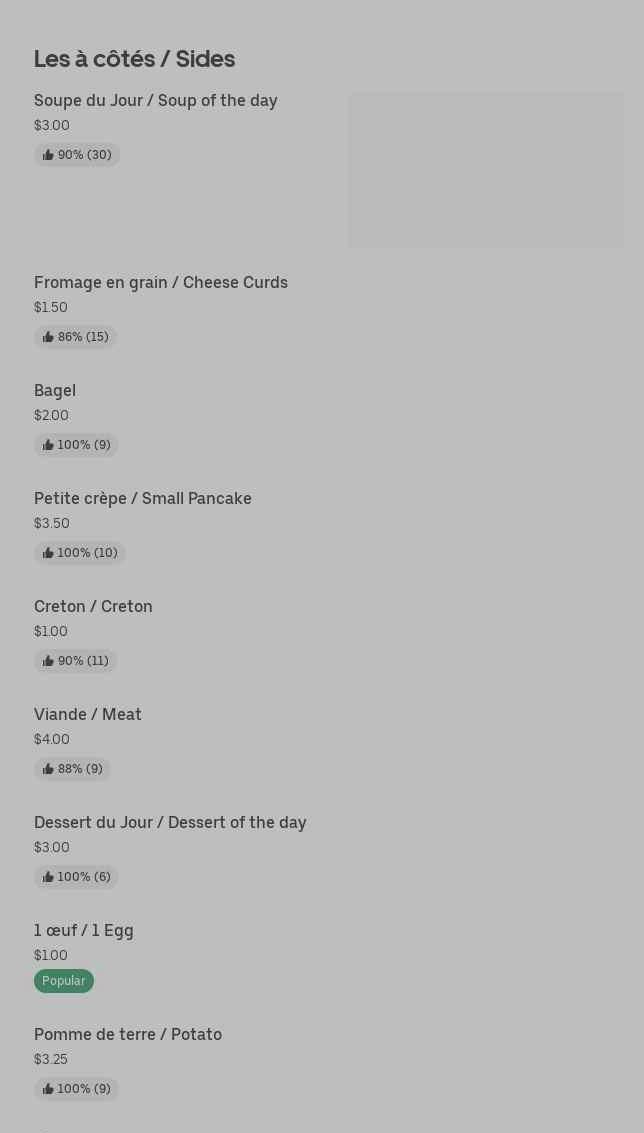This screenshot has height=1133, width=644.
Task: Select the Creton / Creton item
Action: (93, 606)
